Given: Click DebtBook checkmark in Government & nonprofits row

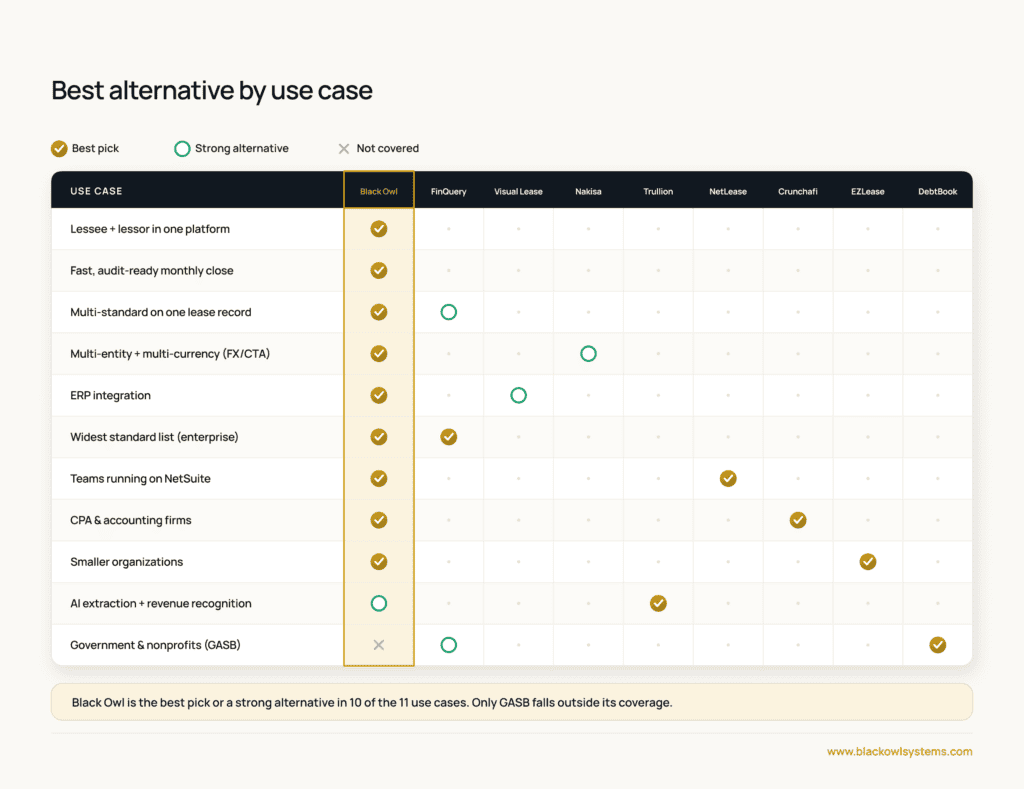Looking at the screenshot, I should 938,645.
